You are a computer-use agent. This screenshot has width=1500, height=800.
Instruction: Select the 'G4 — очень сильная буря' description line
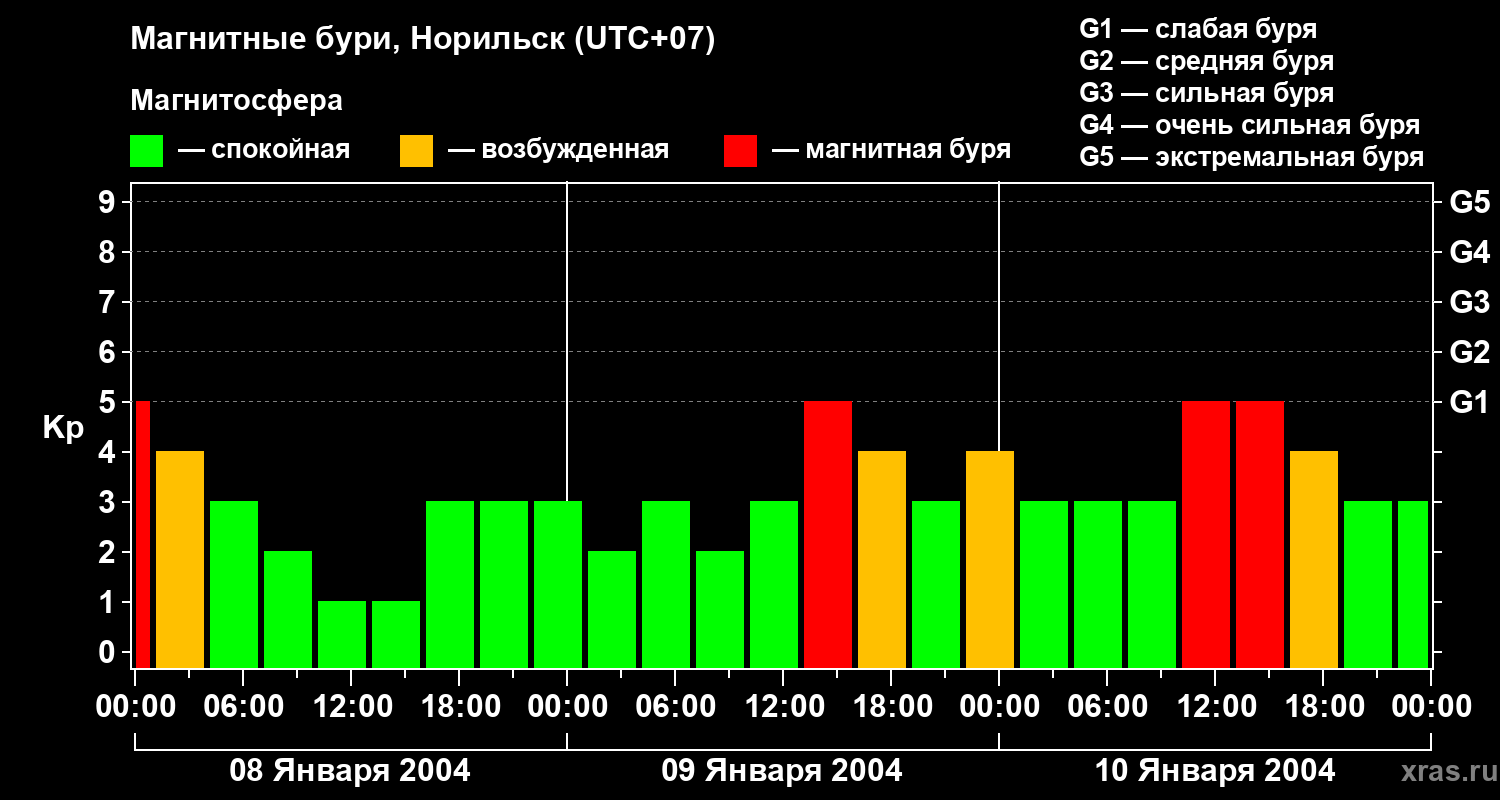coord(1249,125)
